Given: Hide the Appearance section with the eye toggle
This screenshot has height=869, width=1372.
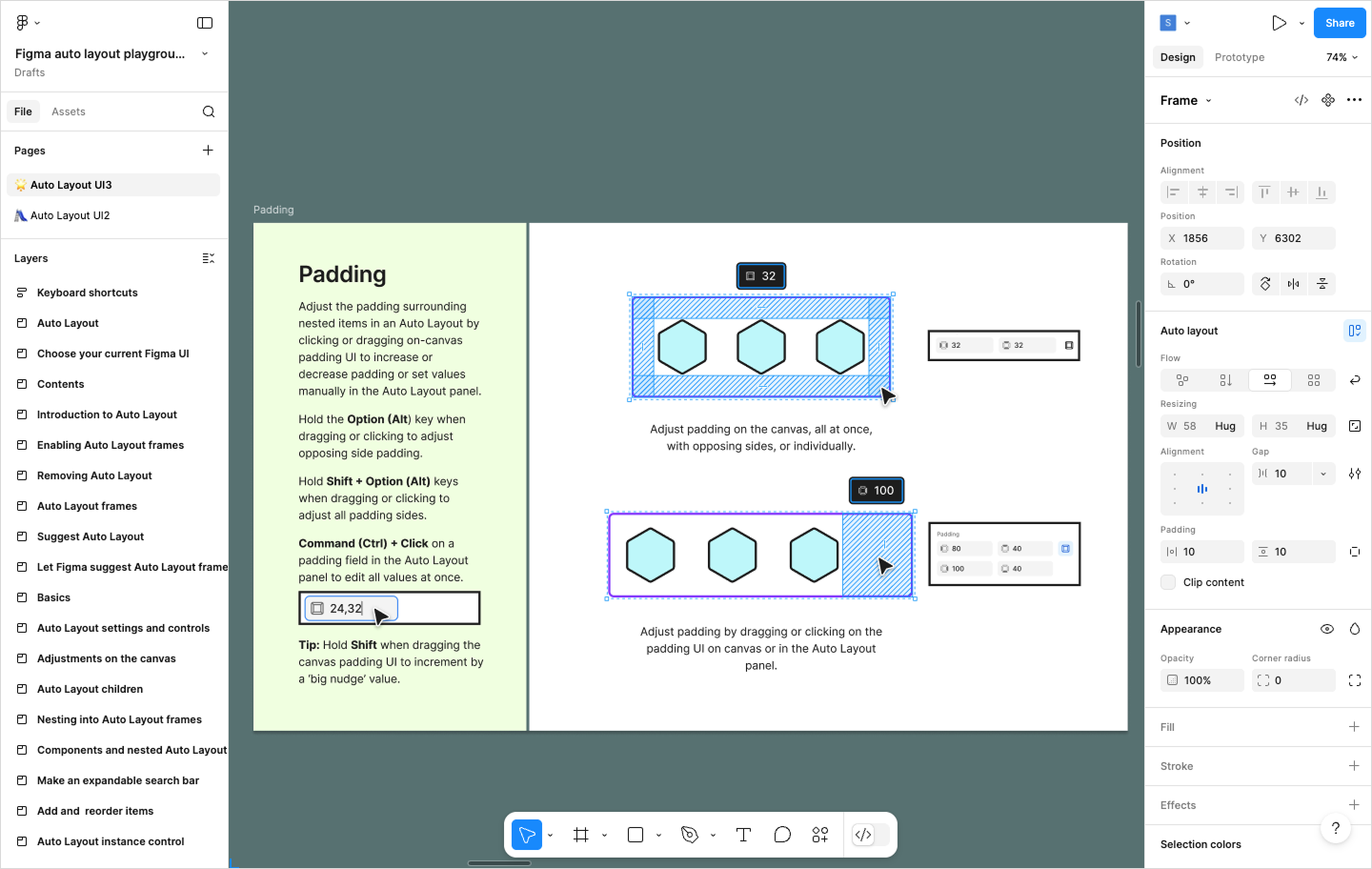Looking at the screenshot, I should [1326, 629].
